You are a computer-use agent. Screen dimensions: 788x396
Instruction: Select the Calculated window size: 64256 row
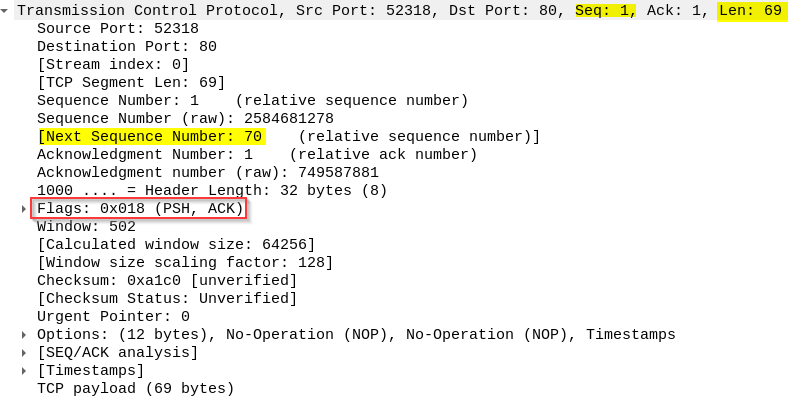[x=176, y=245]
